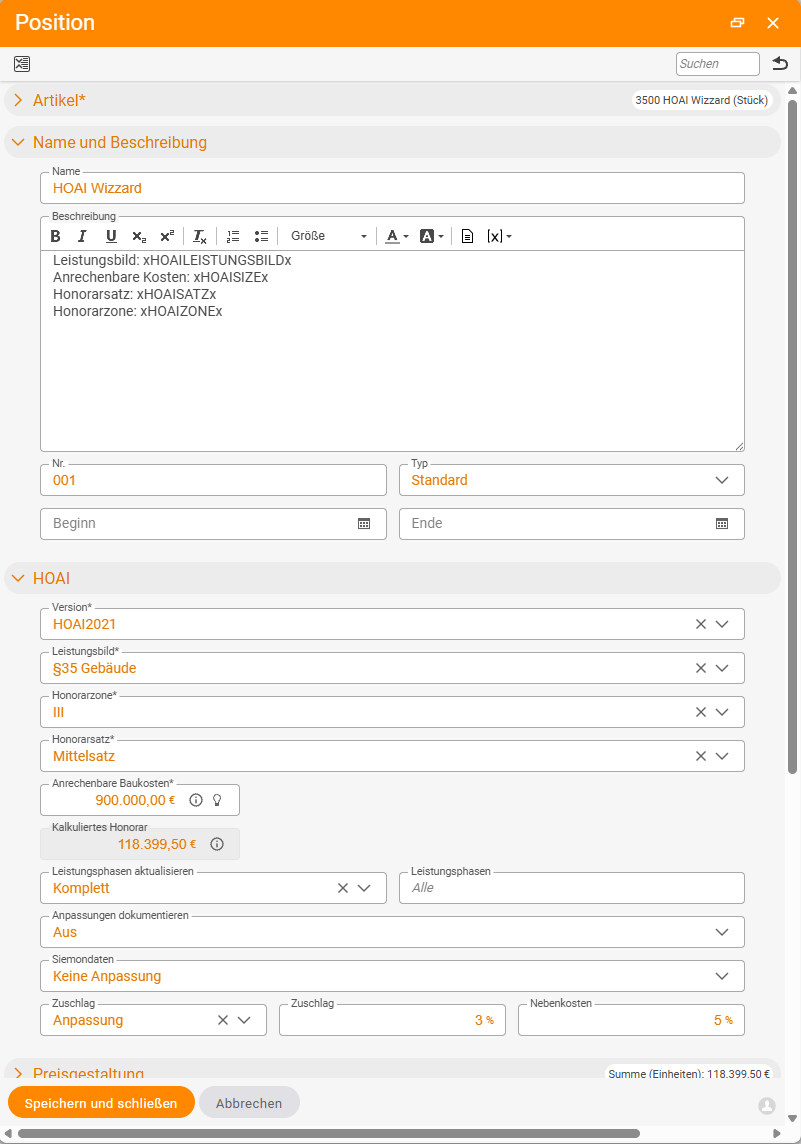Restore the Position window size
Image resolution: width=801 pixels, height=1144 pixels.
738,23
